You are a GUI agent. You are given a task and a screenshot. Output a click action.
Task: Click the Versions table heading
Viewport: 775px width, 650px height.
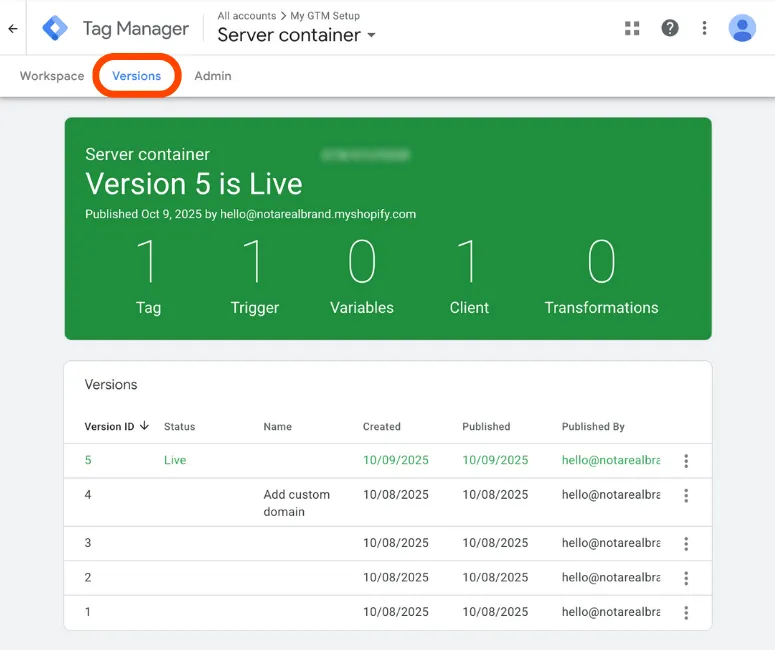point(111,385)
